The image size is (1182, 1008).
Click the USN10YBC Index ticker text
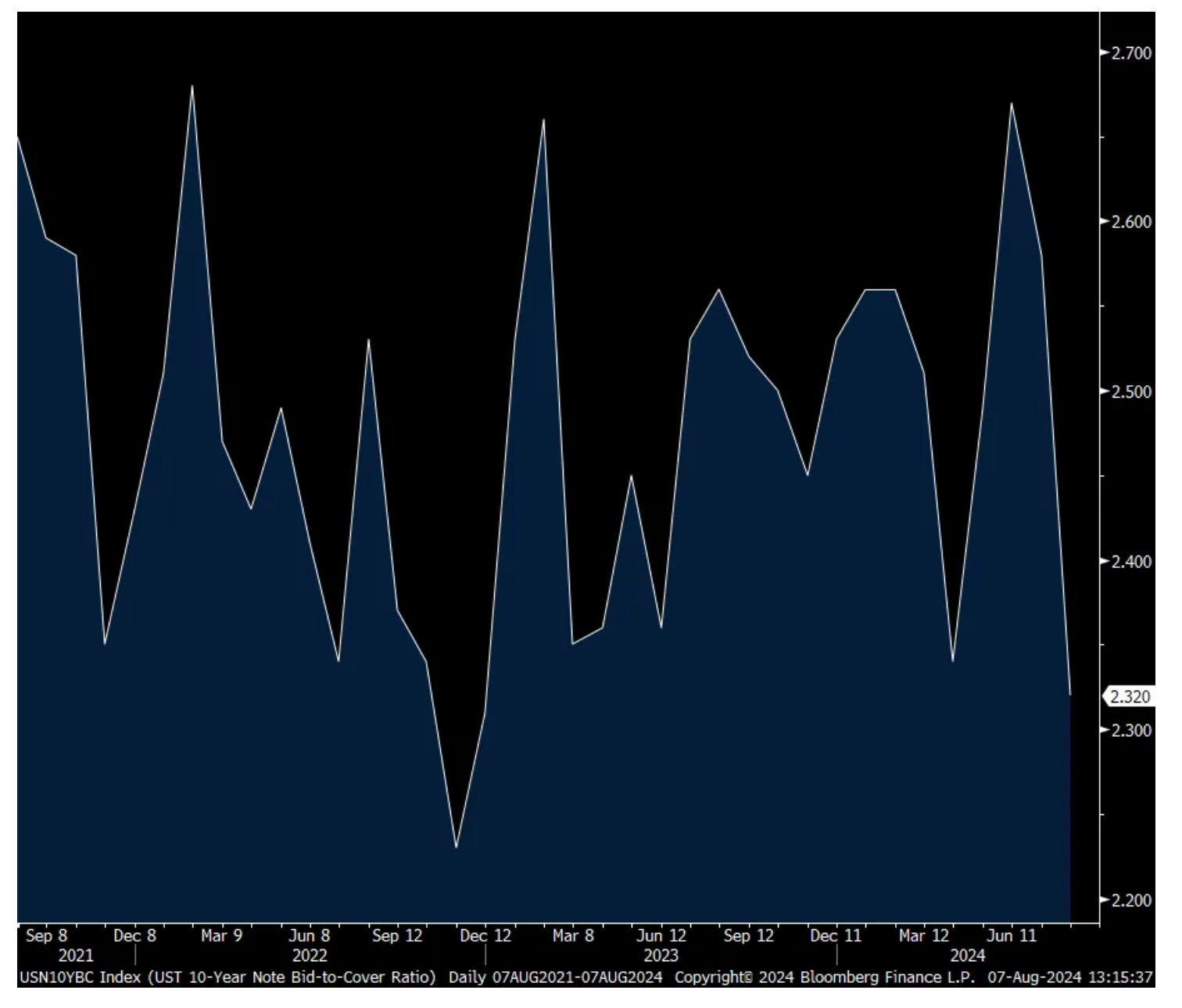click(x=79, y=978)
